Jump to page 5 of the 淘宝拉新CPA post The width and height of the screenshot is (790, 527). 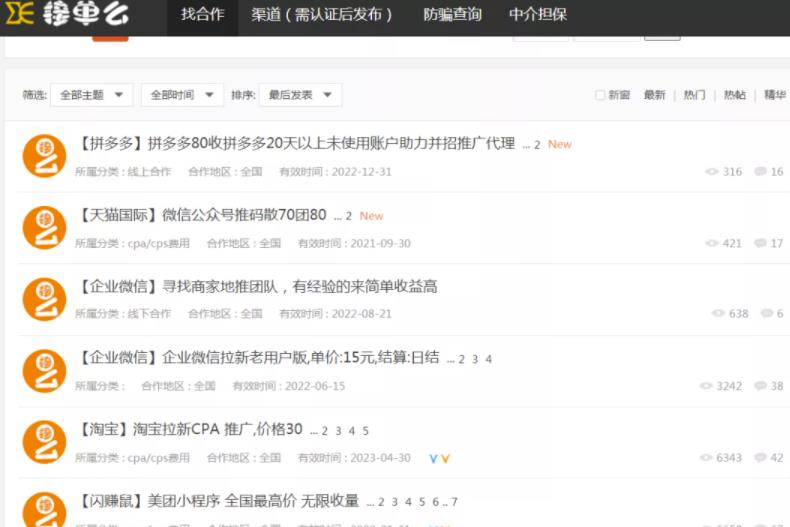pos(366,431)
